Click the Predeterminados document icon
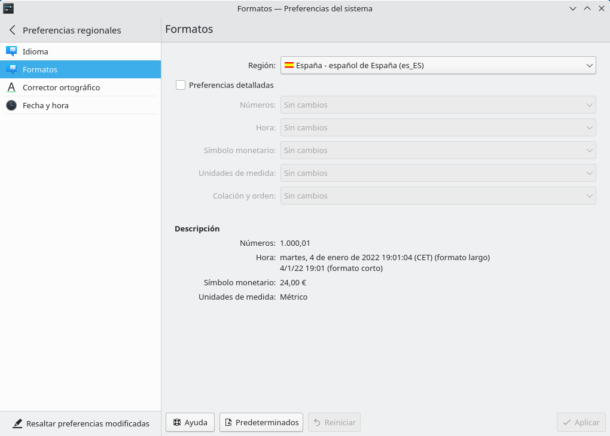This screenshot has height=436, width=610. point(228,422)
